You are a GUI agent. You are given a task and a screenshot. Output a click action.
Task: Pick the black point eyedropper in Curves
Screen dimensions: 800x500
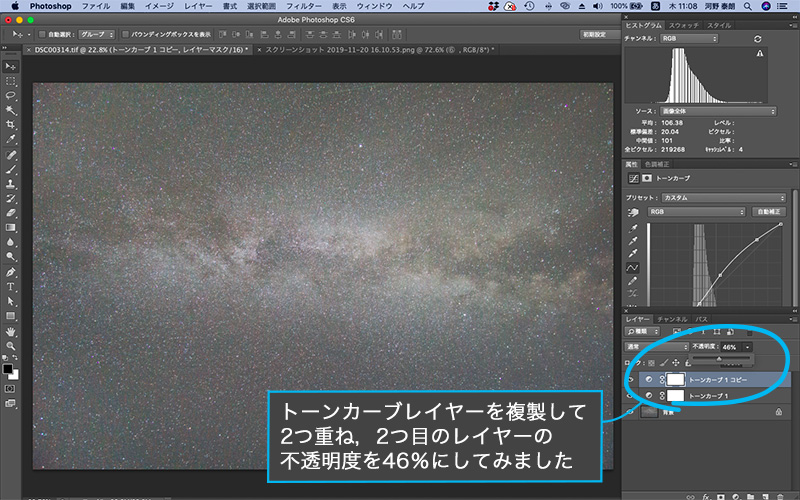pyautogui.click(x=633, y=228)
